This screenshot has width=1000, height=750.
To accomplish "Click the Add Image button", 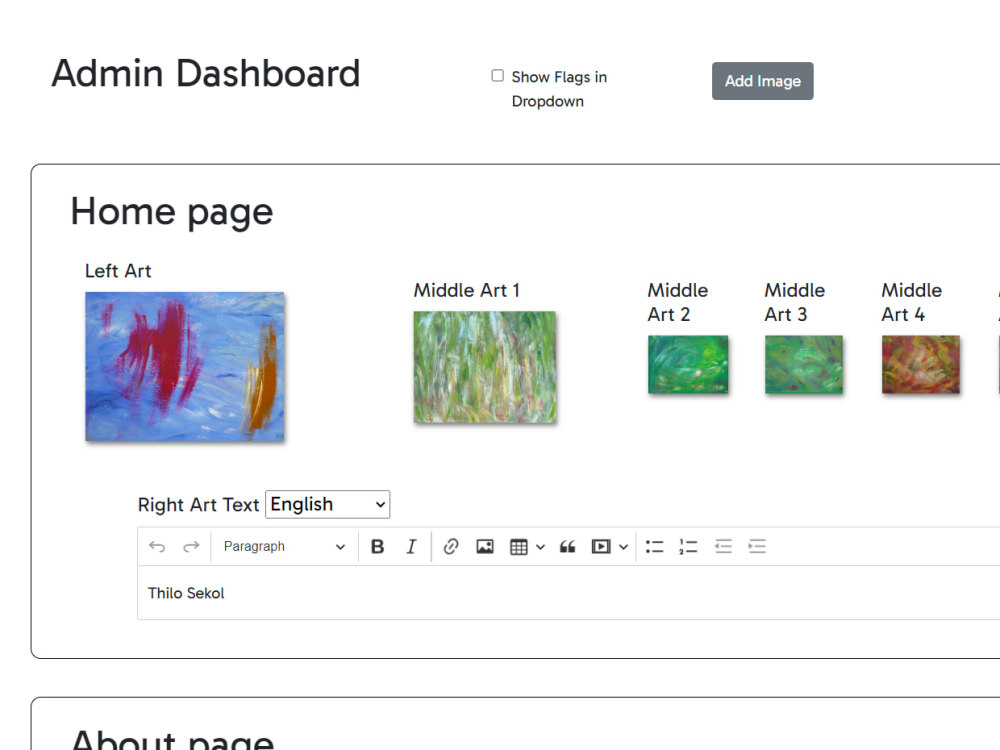I will click(762, 81).
